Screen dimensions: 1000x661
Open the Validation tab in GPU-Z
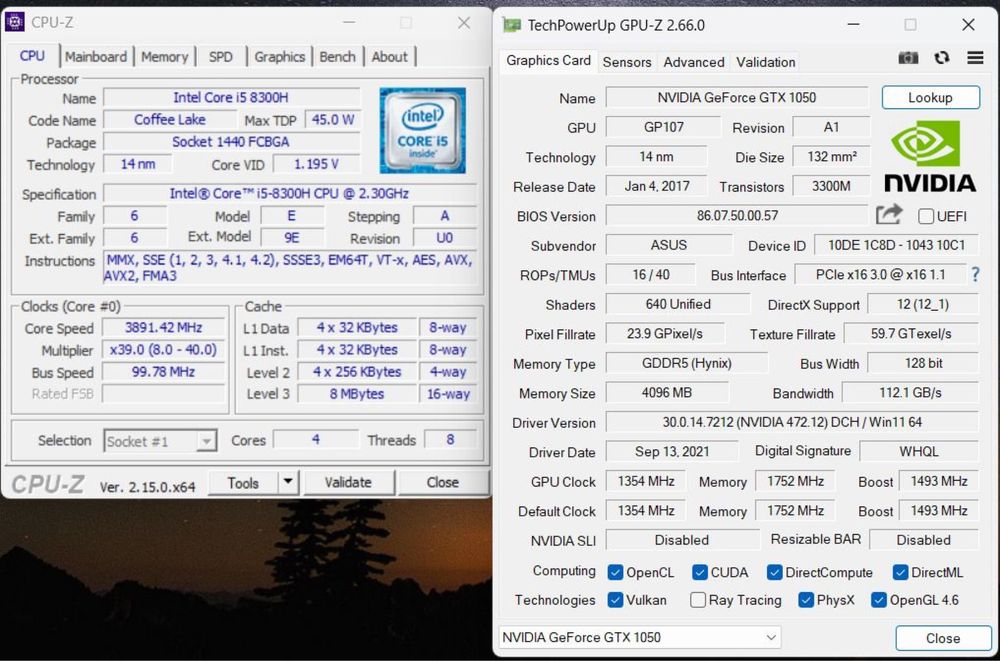pos(765,62)
